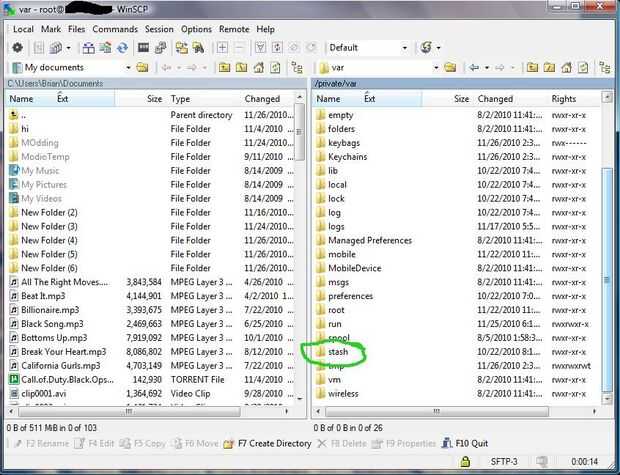Click the Open in PuTTY icon
Image resolution: width=620 pixels, height=475 pixels.
click(160, 48)
